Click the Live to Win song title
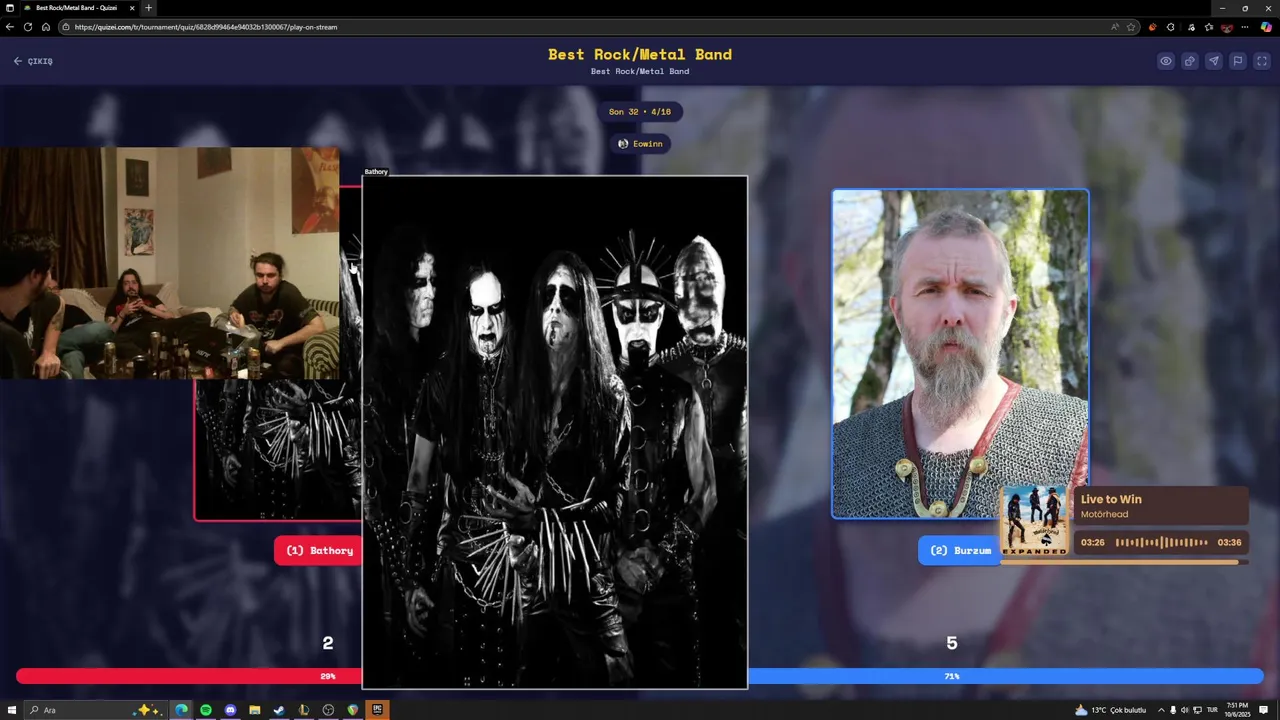This screenshot has width=1280, height=720. click(x=1111, y=499)
